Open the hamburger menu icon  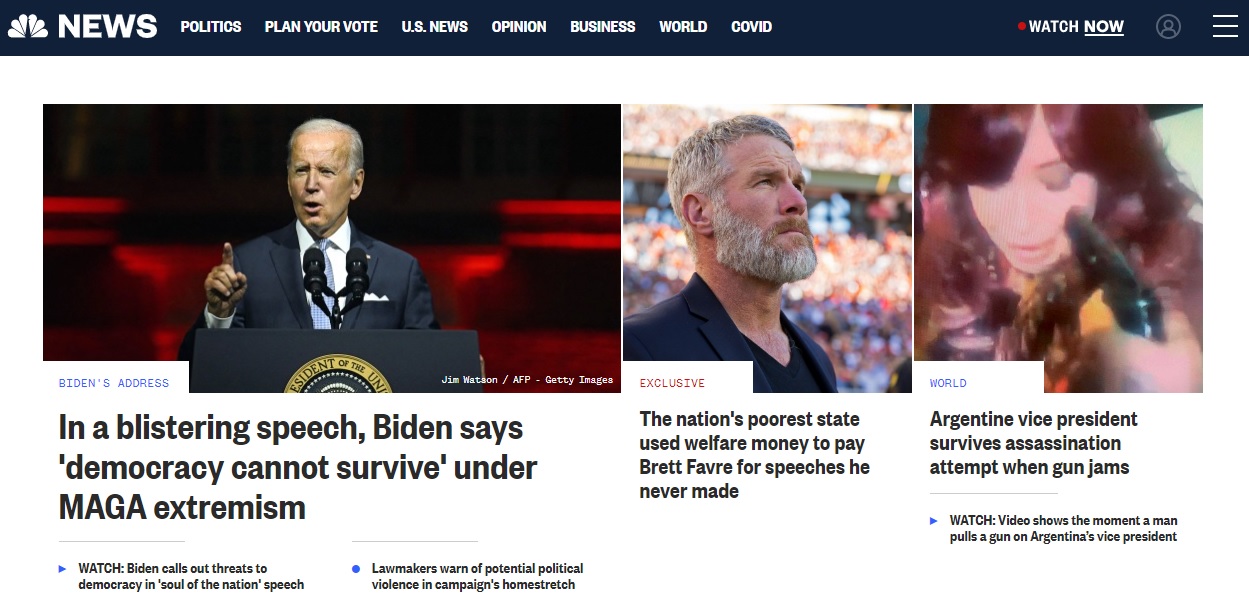(1225, 27)
